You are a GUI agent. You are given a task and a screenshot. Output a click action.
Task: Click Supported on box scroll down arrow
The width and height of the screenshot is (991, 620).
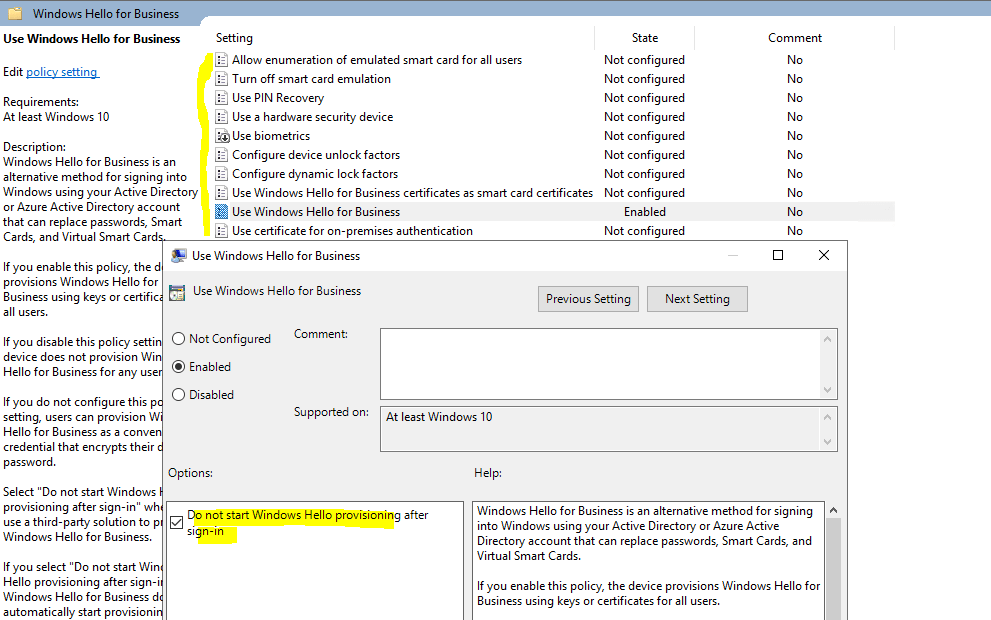[x=827, y=442]
